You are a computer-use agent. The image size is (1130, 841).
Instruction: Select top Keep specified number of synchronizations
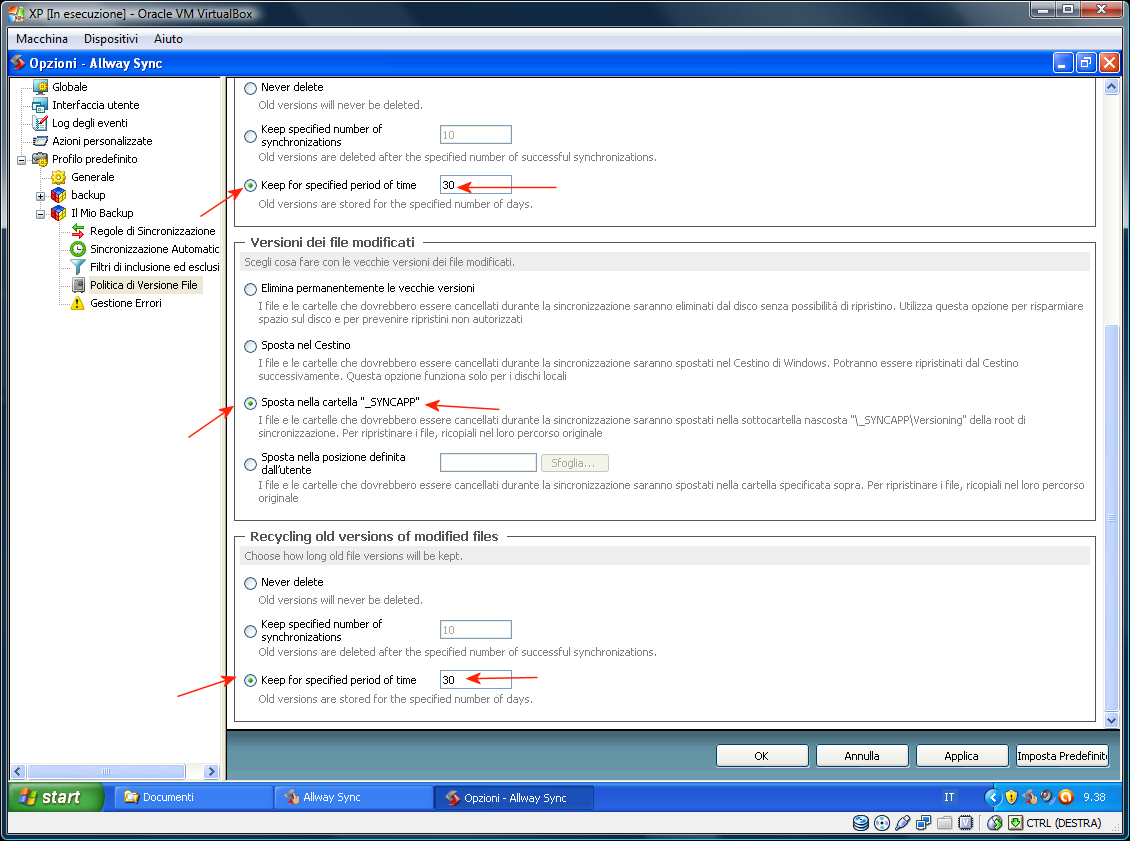pyautogui.click(x=250, y=136)
